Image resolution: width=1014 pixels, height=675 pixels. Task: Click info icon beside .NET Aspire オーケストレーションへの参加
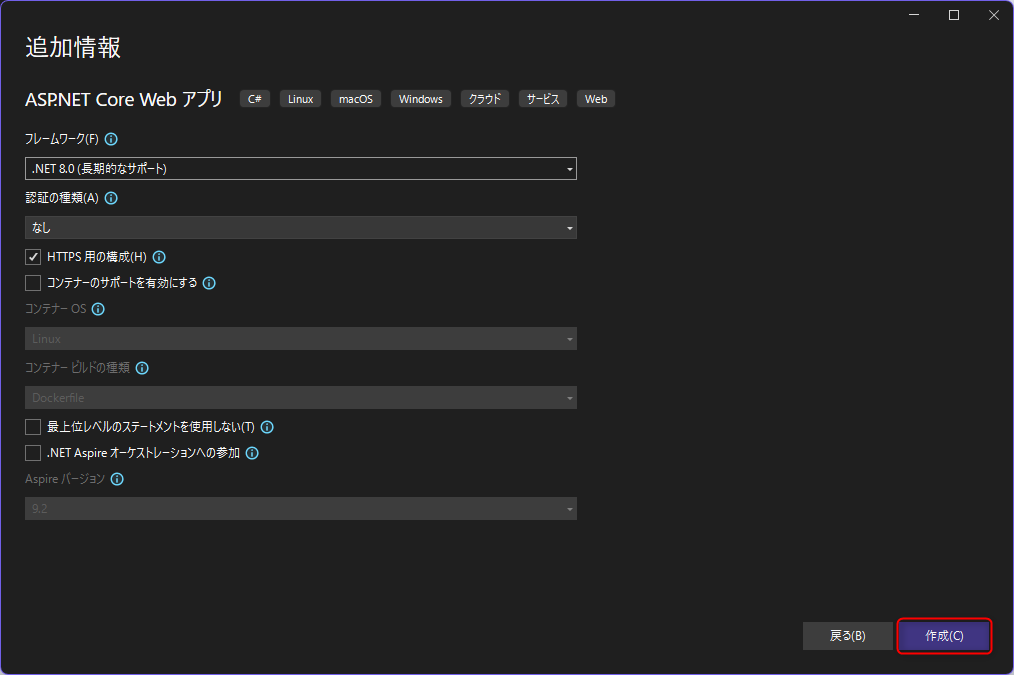(x=252, y=453)
